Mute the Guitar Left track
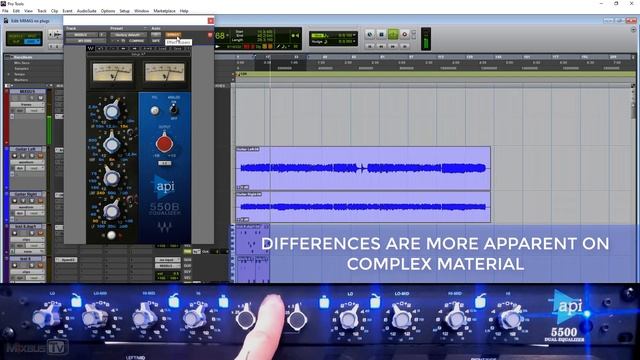 point(40,156)
